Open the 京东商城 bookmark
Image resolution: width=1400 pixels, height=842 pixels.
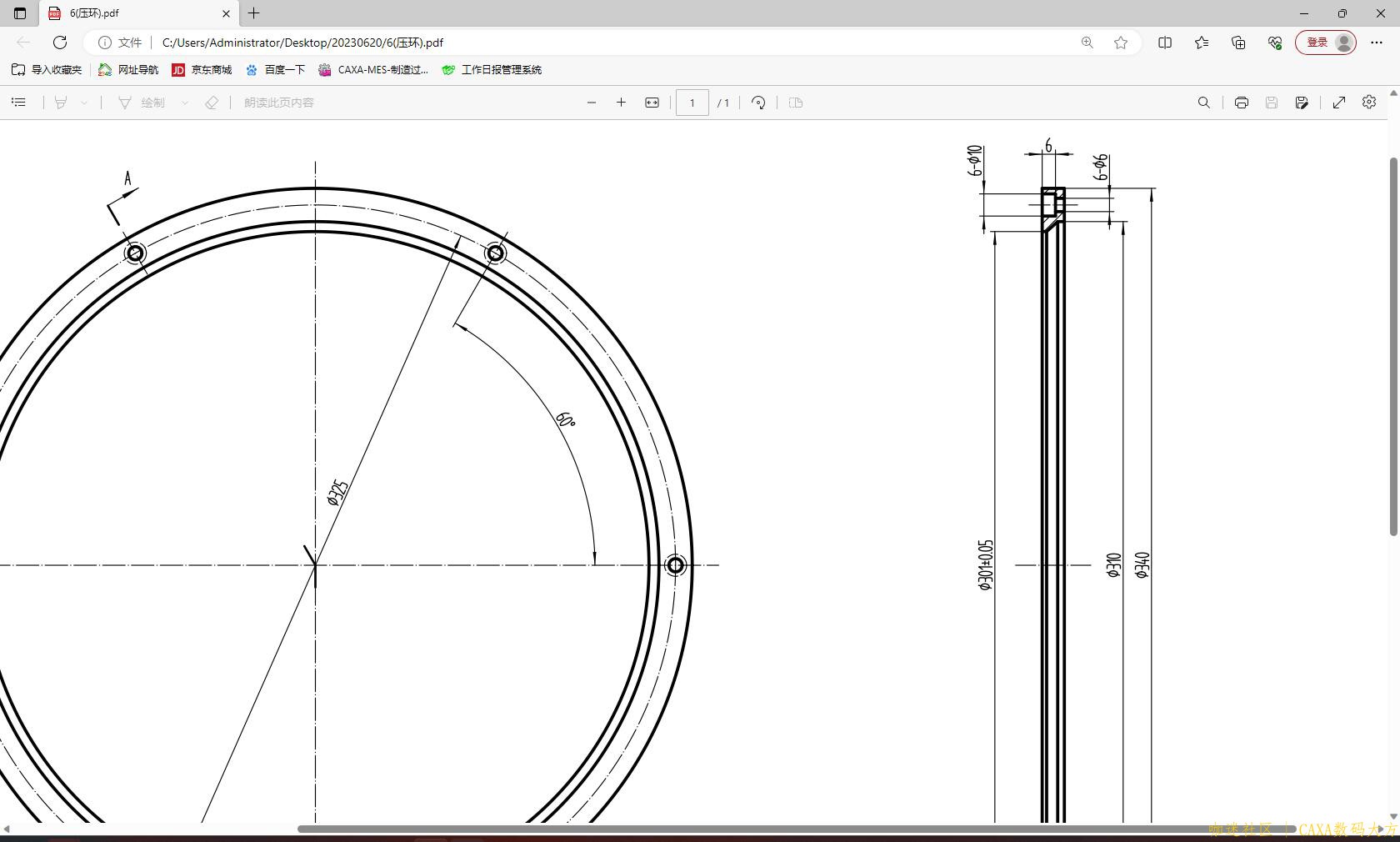pos(202,70)
